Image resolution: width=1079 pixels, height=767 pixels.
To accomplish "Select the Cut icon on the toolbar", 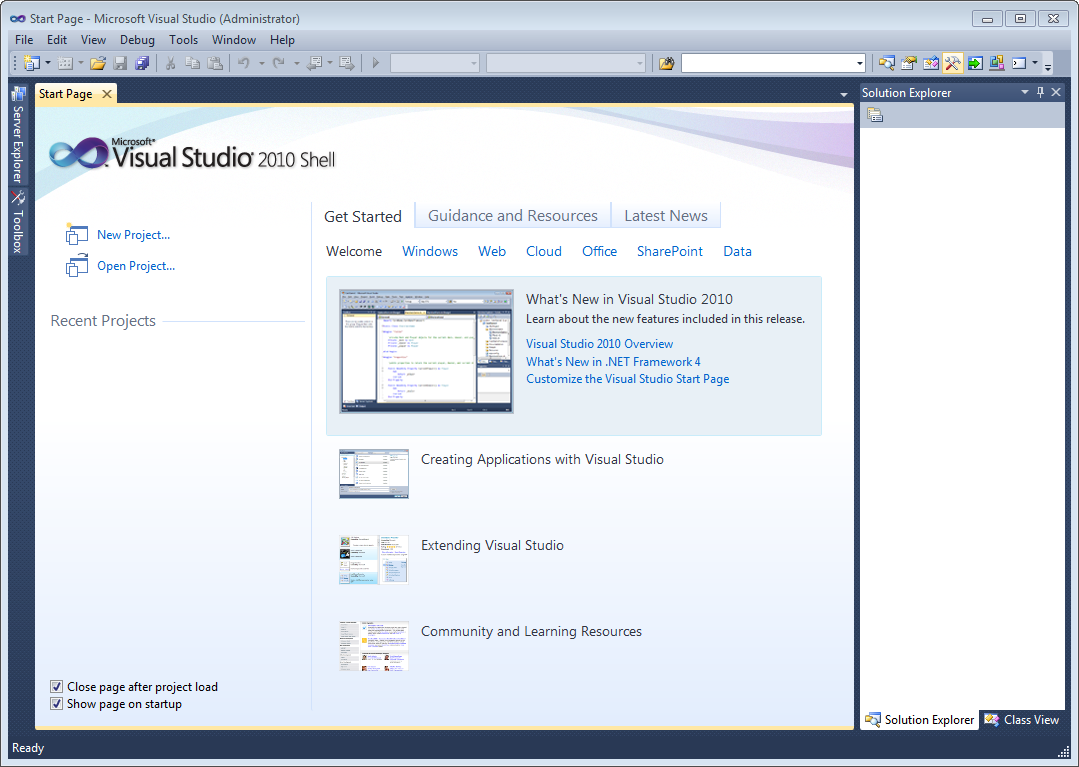I will tap(170, 62).
